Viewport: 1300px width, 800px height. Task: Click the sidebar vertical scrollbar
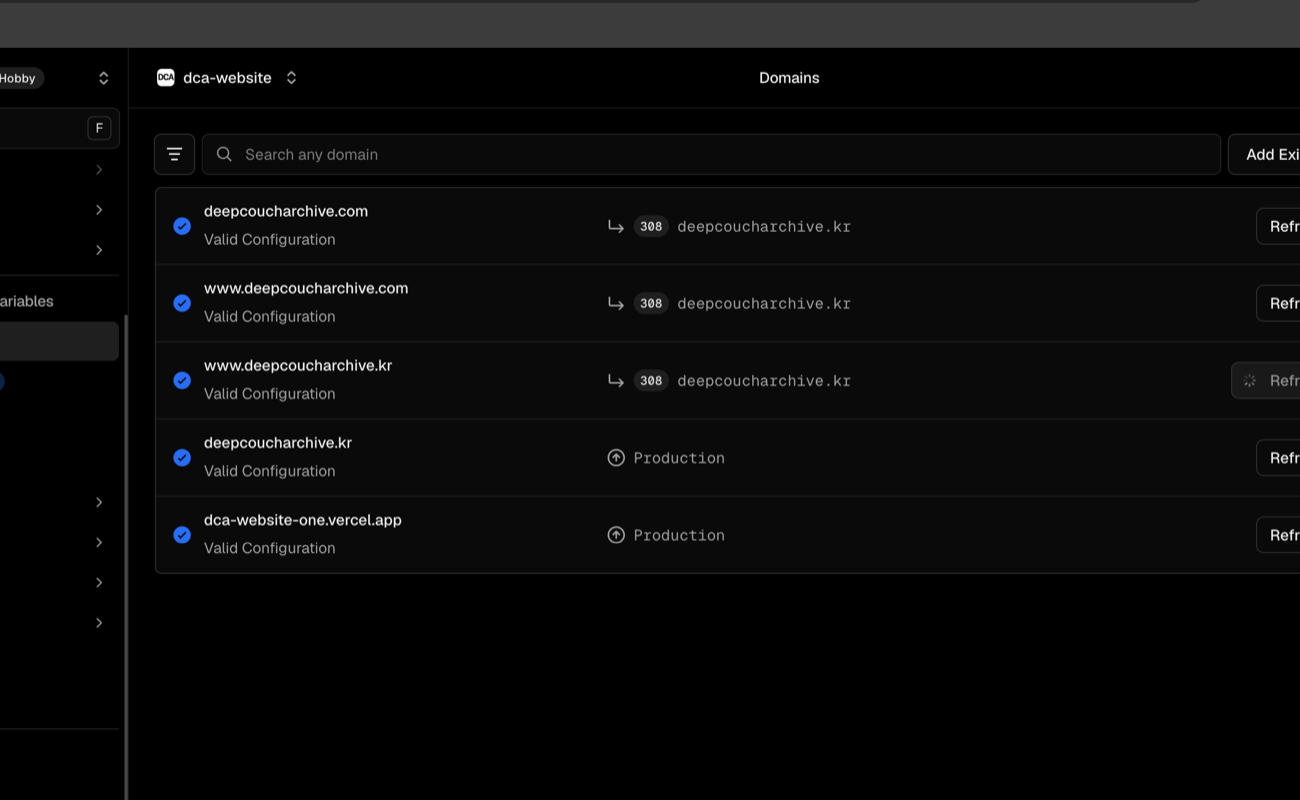[x=125, y=555]
